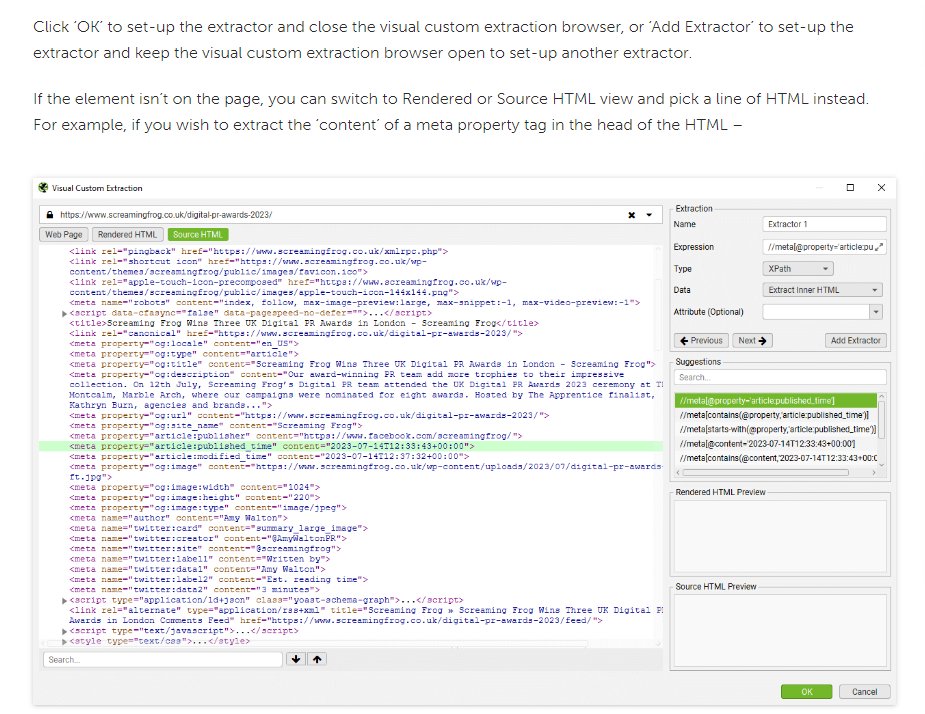The image size is (925, 714).
Task: Select the og:locale meta line
Action: point(184,344)
